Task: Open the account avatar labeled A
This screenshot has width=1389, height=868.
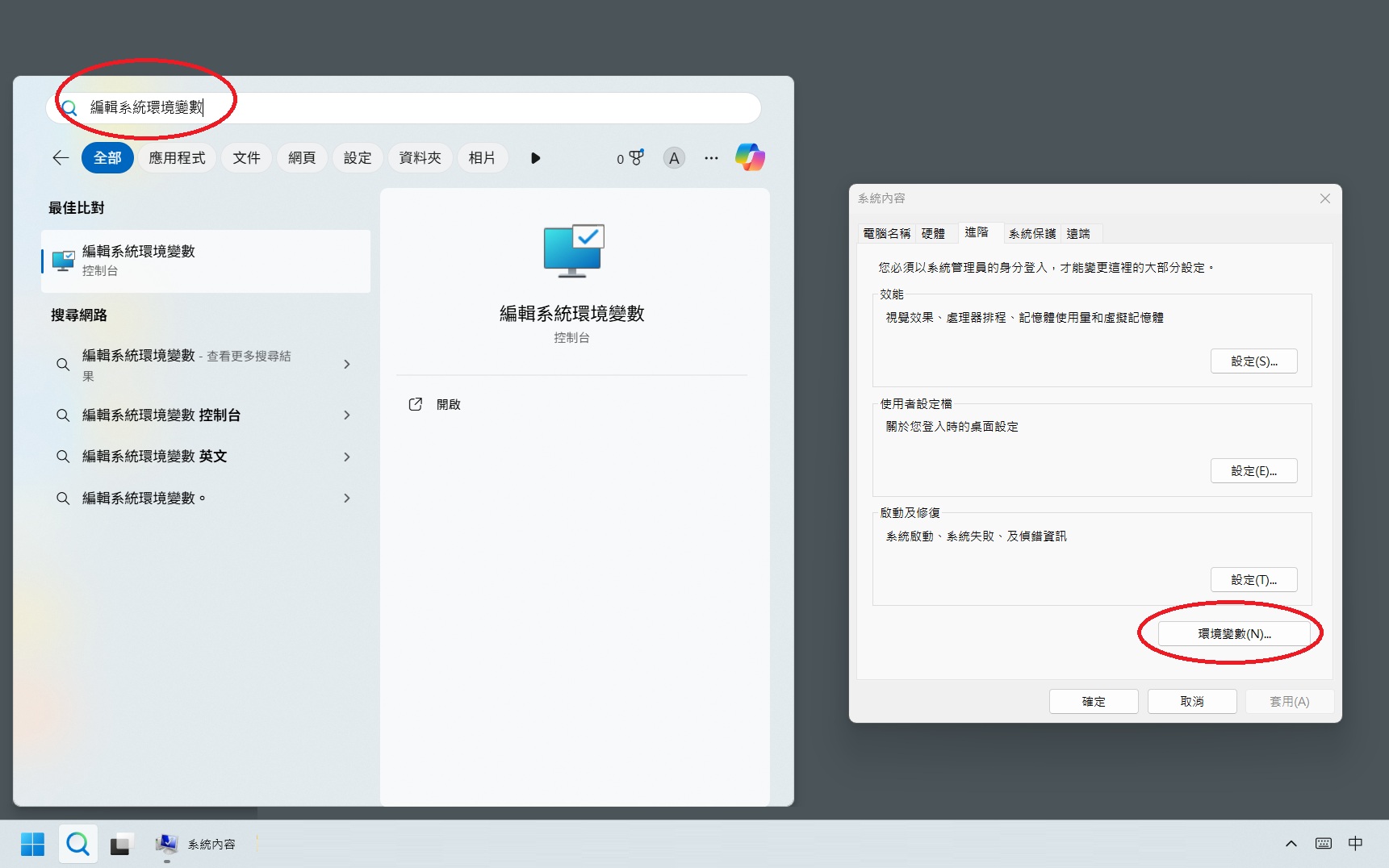Action: click(674, 158)
